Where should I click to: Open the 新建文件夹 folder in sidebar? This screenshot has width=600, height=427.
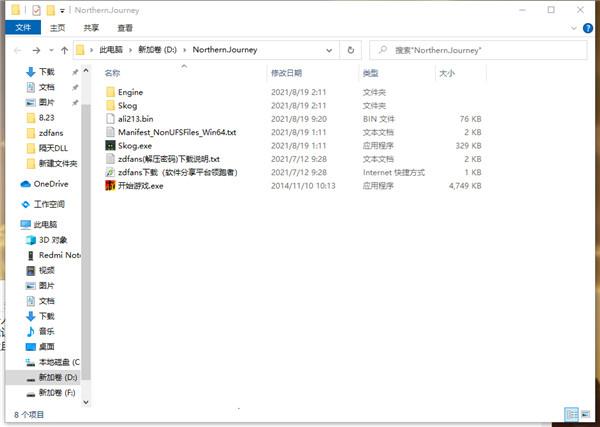pyautogui.click(x=58, y=164)
